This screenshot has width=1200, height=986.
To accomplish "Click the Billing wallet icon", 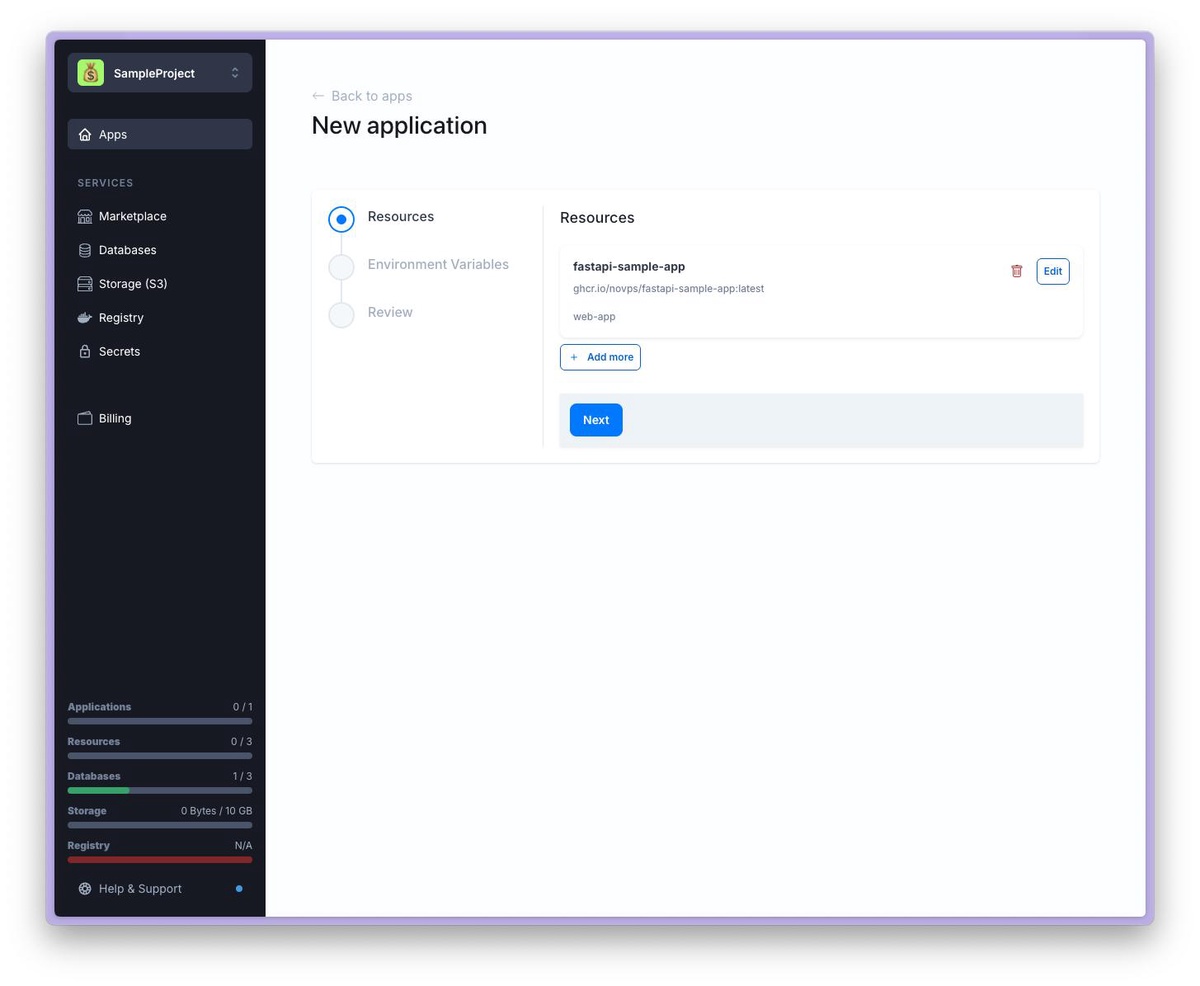I will [x=85, y=418].
